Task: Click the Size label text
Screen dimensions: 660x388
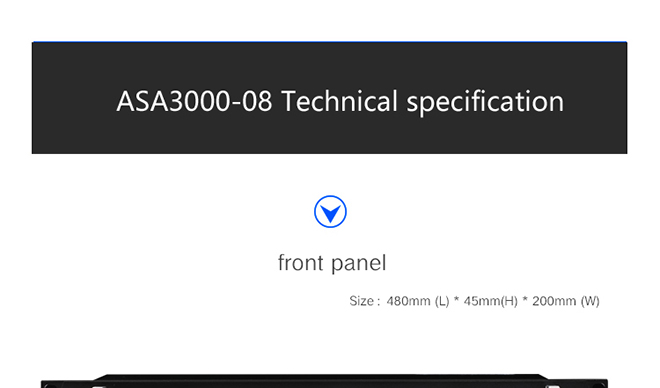Action: (364, 301)
